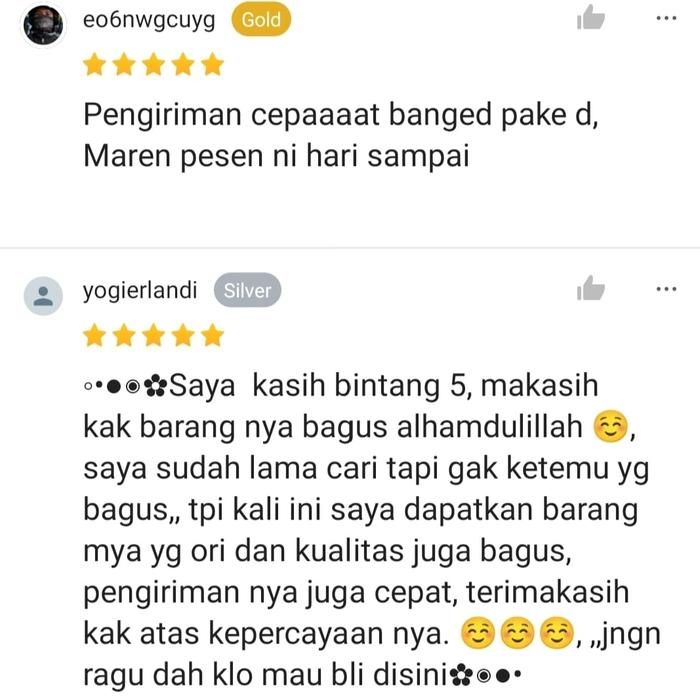
Task: Tap the smiling emoji after alhamdulillah
Action: pyautogui.click(x=610, y=426)
